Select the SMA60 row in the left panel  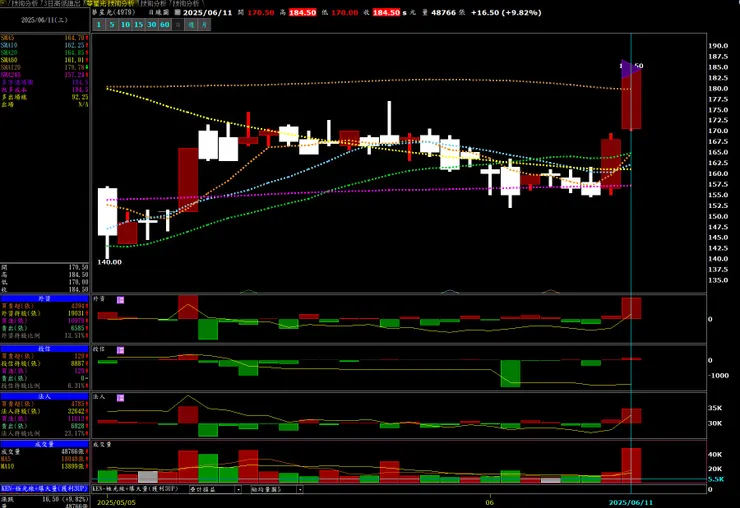(x=44, y=60)
